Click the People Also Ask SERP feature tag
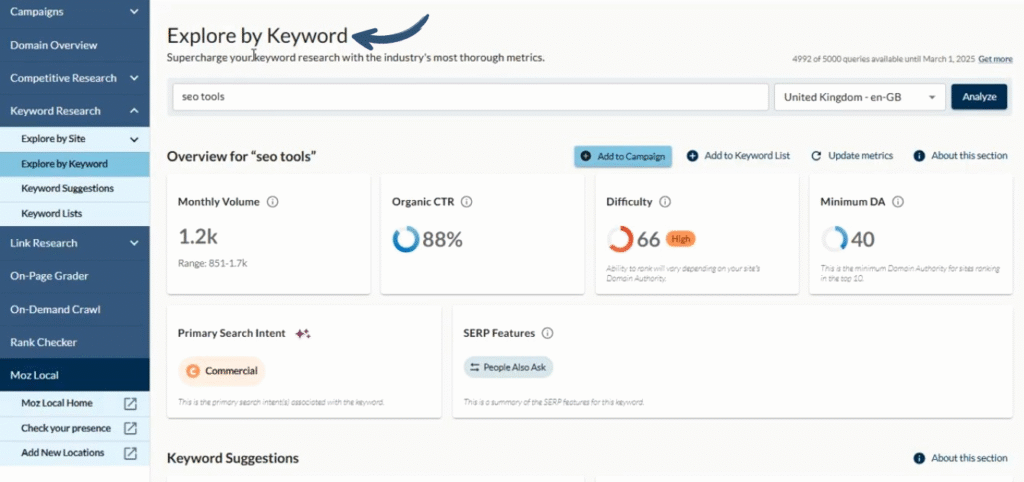The width and height of the screenshot is (1024, 482). click(509, 367)
